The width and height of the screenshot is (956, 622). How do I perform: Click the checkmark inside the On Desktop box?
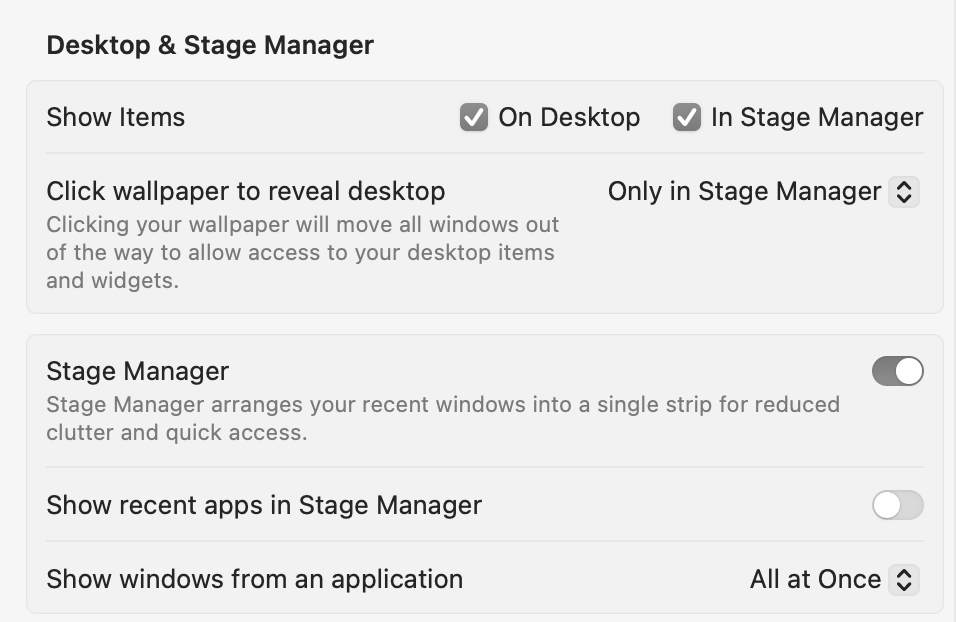pos(474,117)
